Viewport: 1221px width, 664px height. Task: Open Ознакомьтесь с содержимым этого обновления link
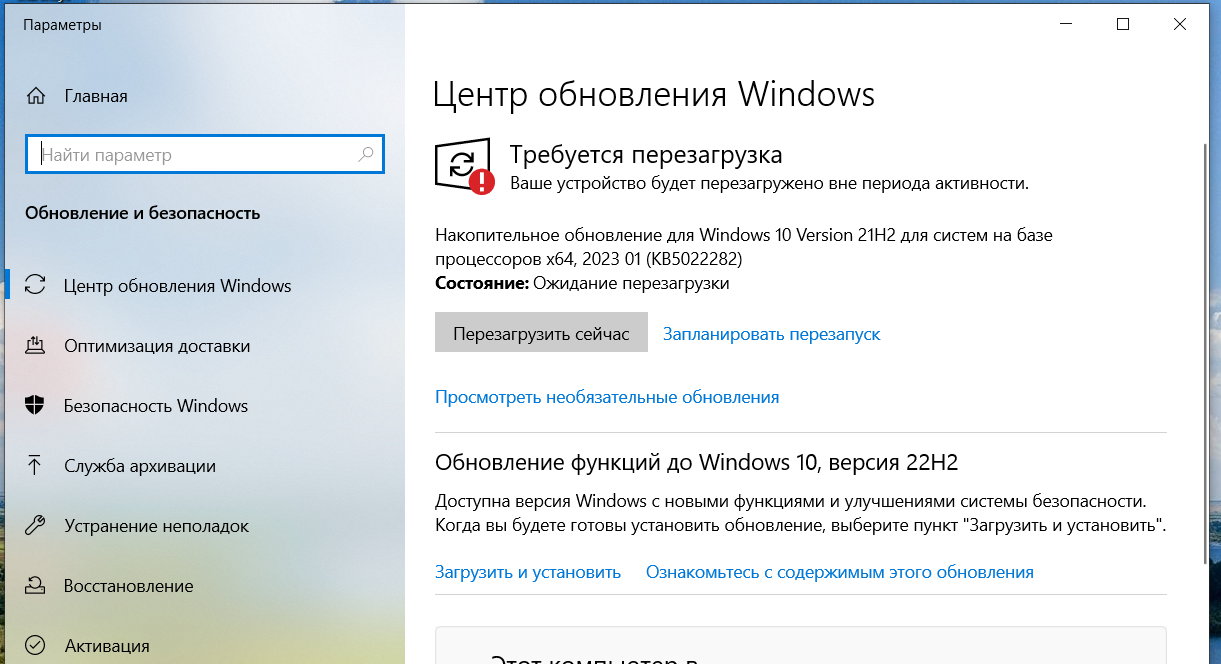[x=840, y=572]
